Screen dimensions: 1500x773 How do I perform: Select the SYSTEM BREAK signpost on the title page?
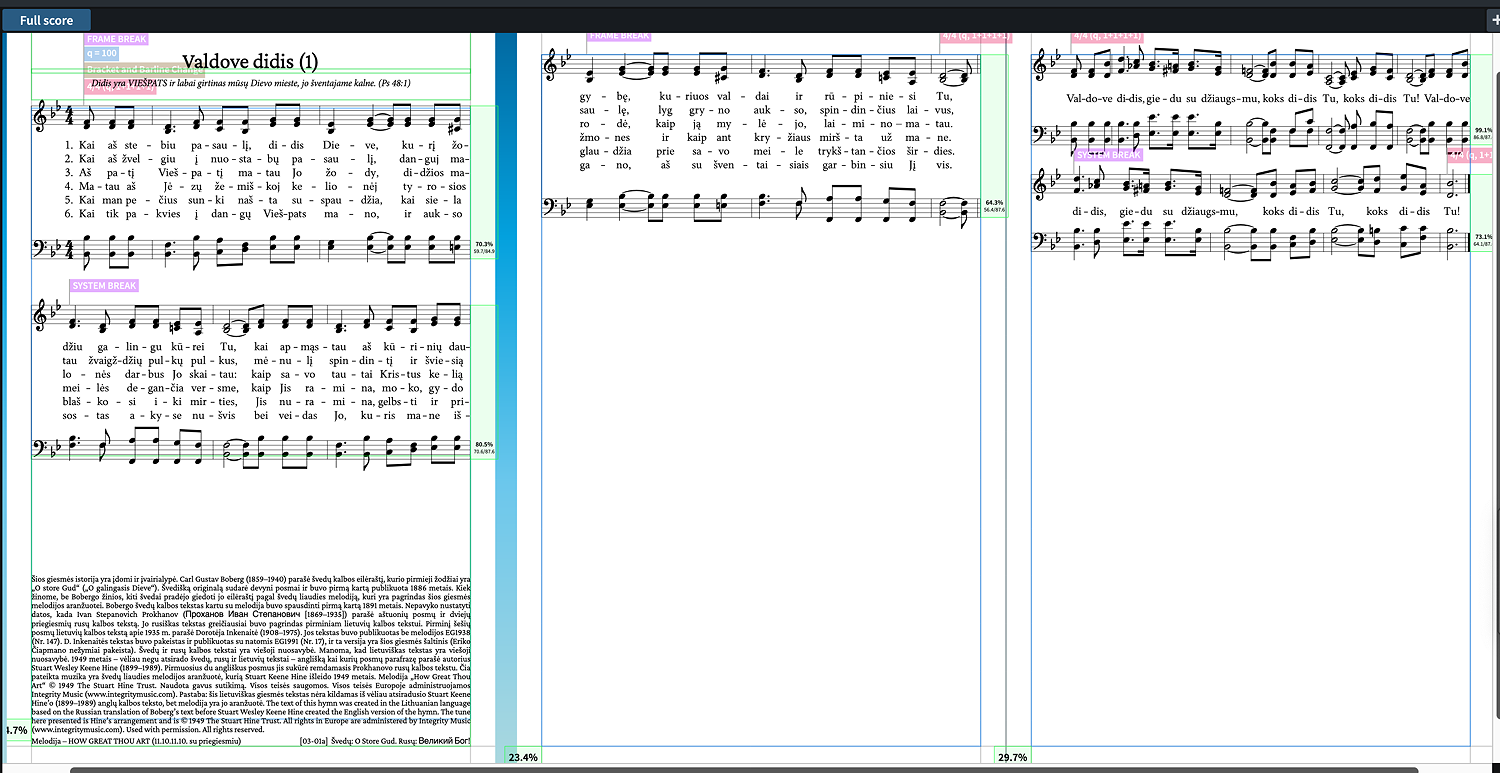coord(104,286)
